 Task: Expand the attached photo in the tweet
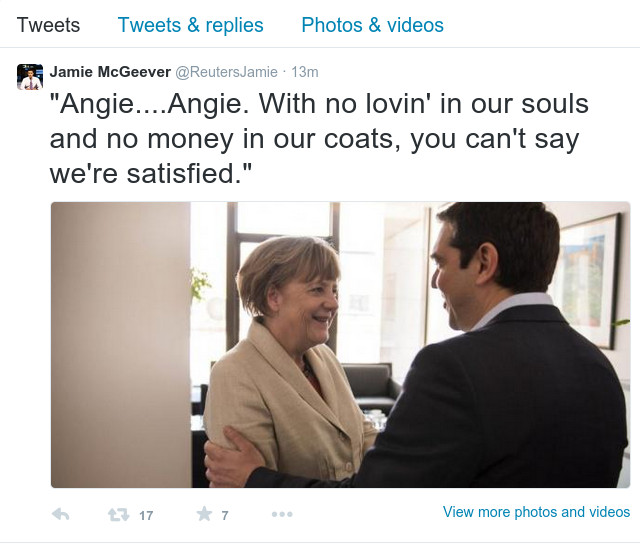(340, 345)
